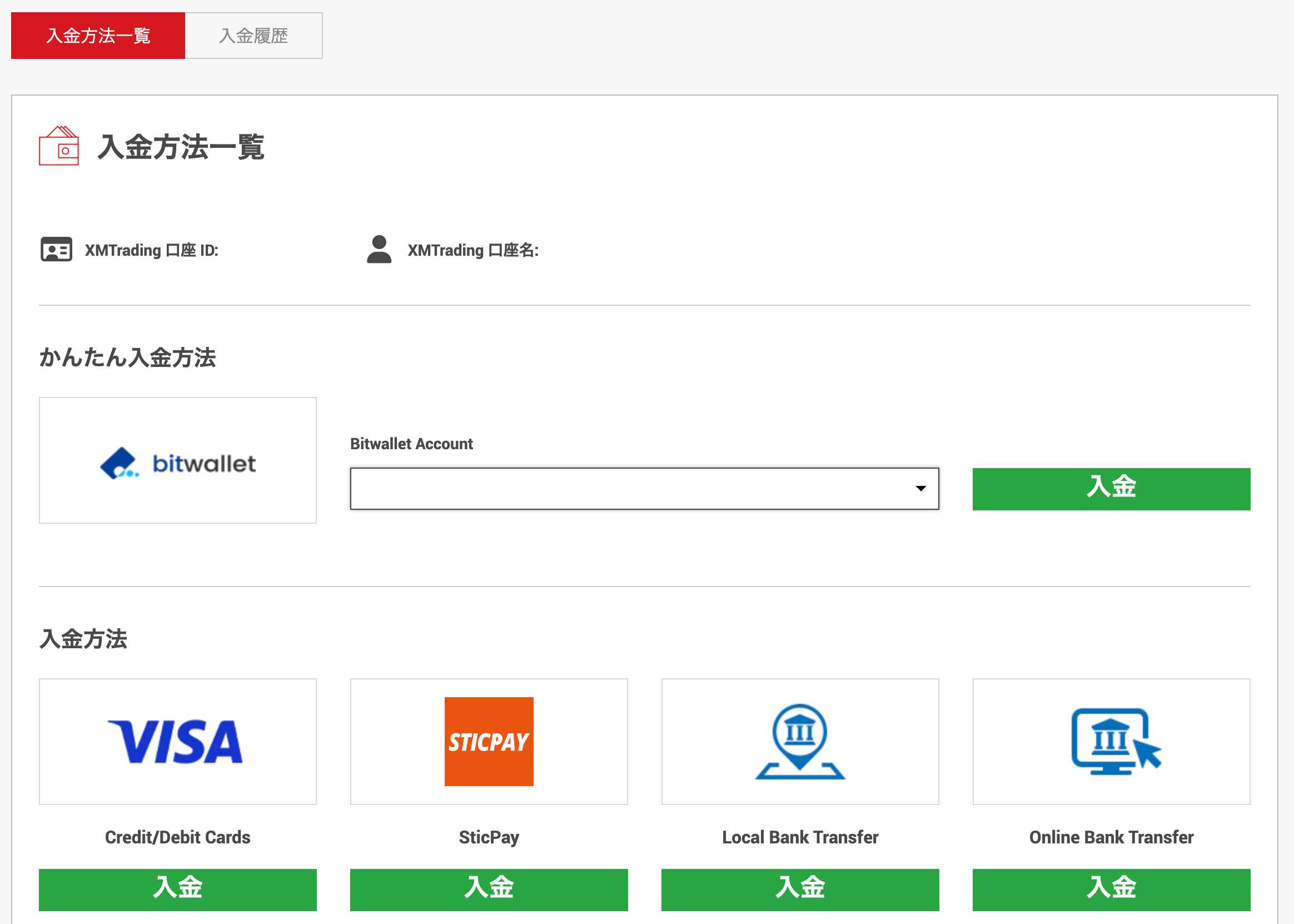Choose the orange STICPAY logo tile
Screen dimensions: 1294x924
coord(489,741)
